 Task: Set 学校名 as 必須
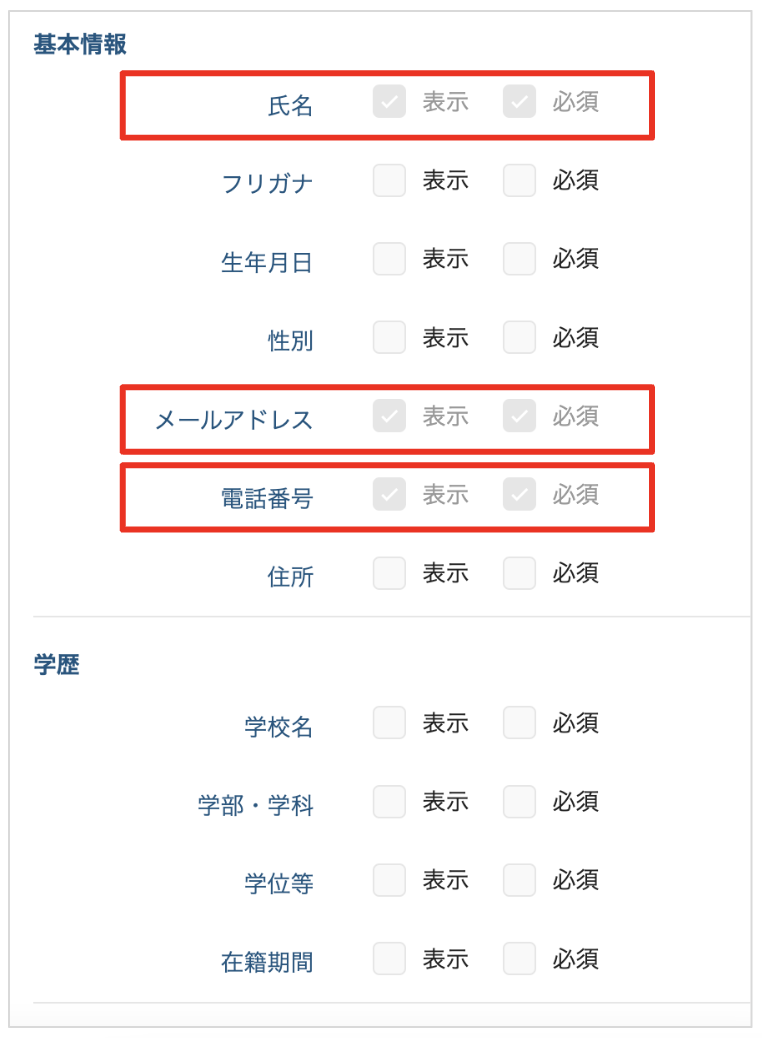click(519, 723)
